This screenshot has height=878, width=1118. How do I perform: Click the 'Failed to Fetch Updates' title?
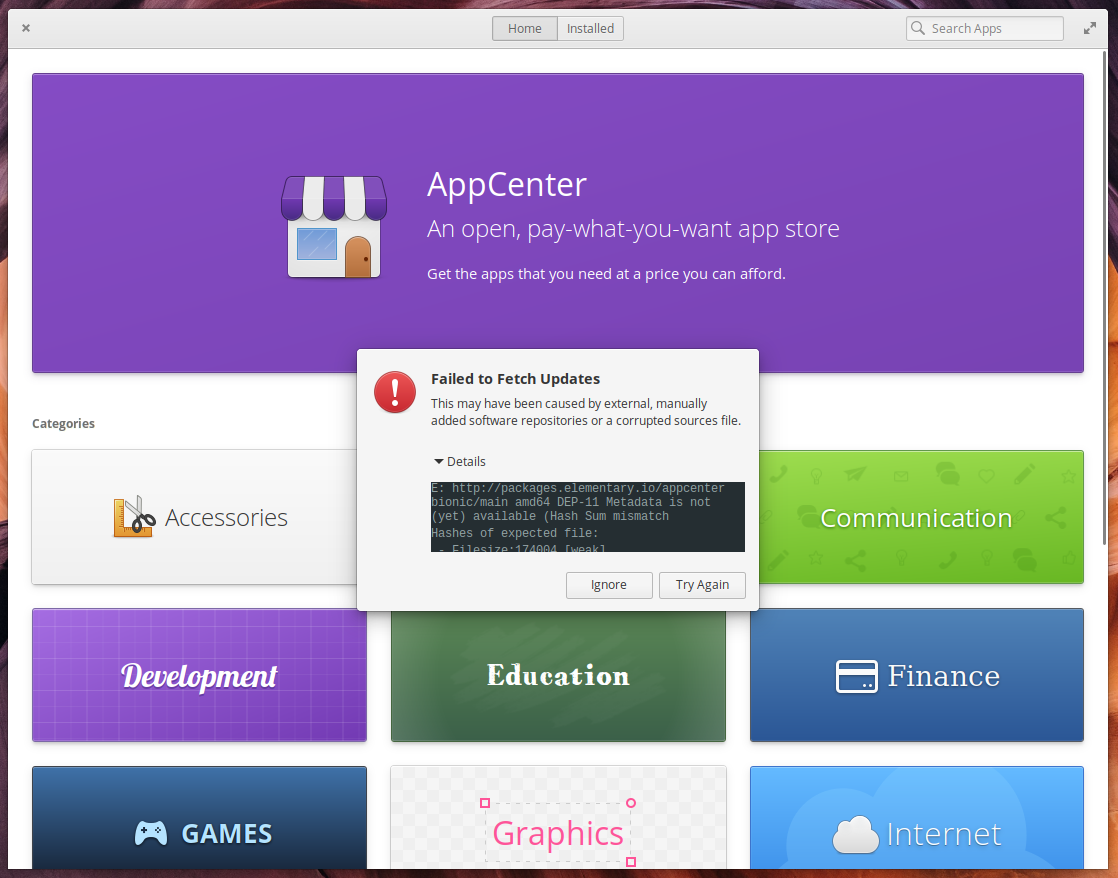(516, 379)
